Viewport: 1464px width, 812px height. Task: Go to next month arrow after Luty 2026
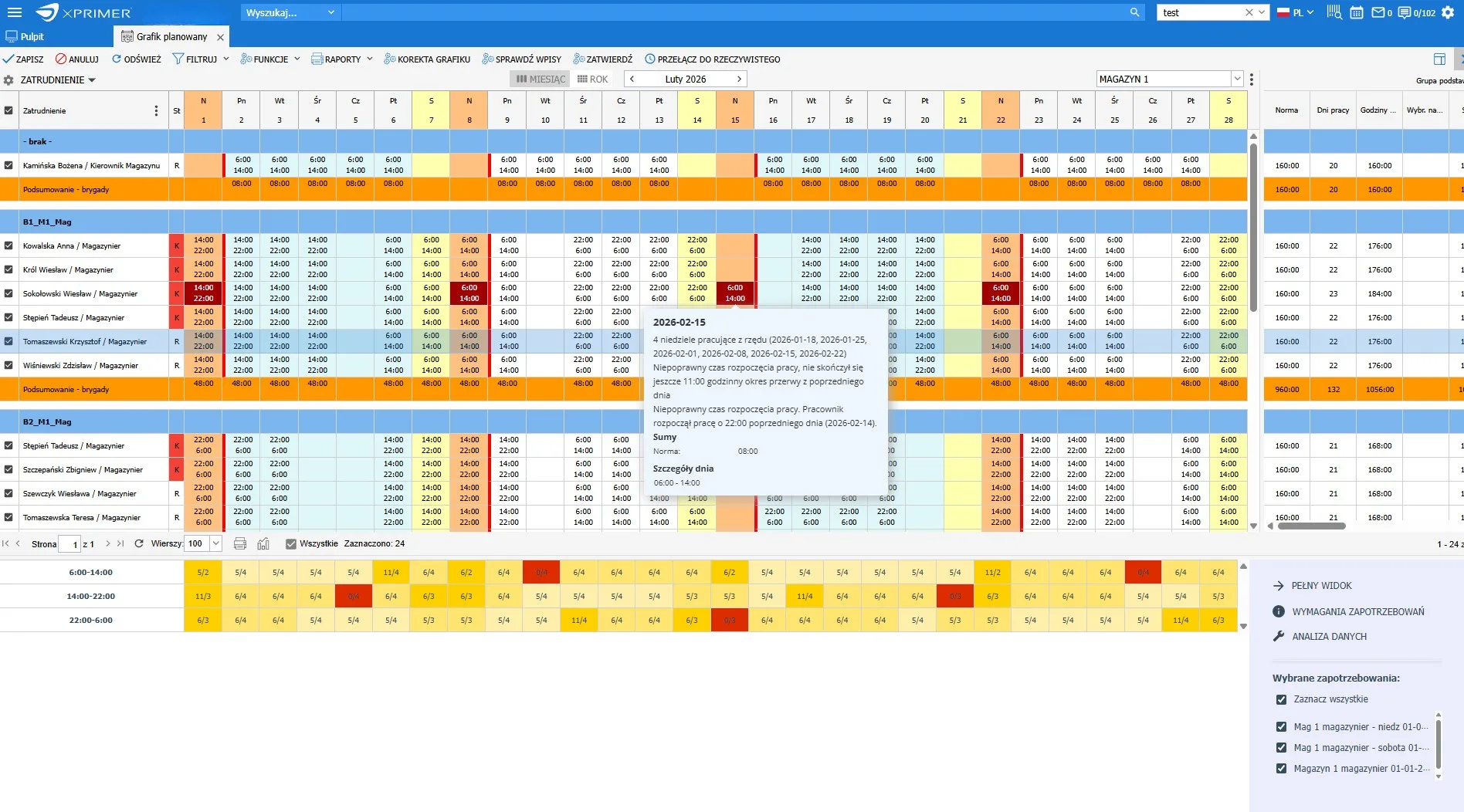739,79
